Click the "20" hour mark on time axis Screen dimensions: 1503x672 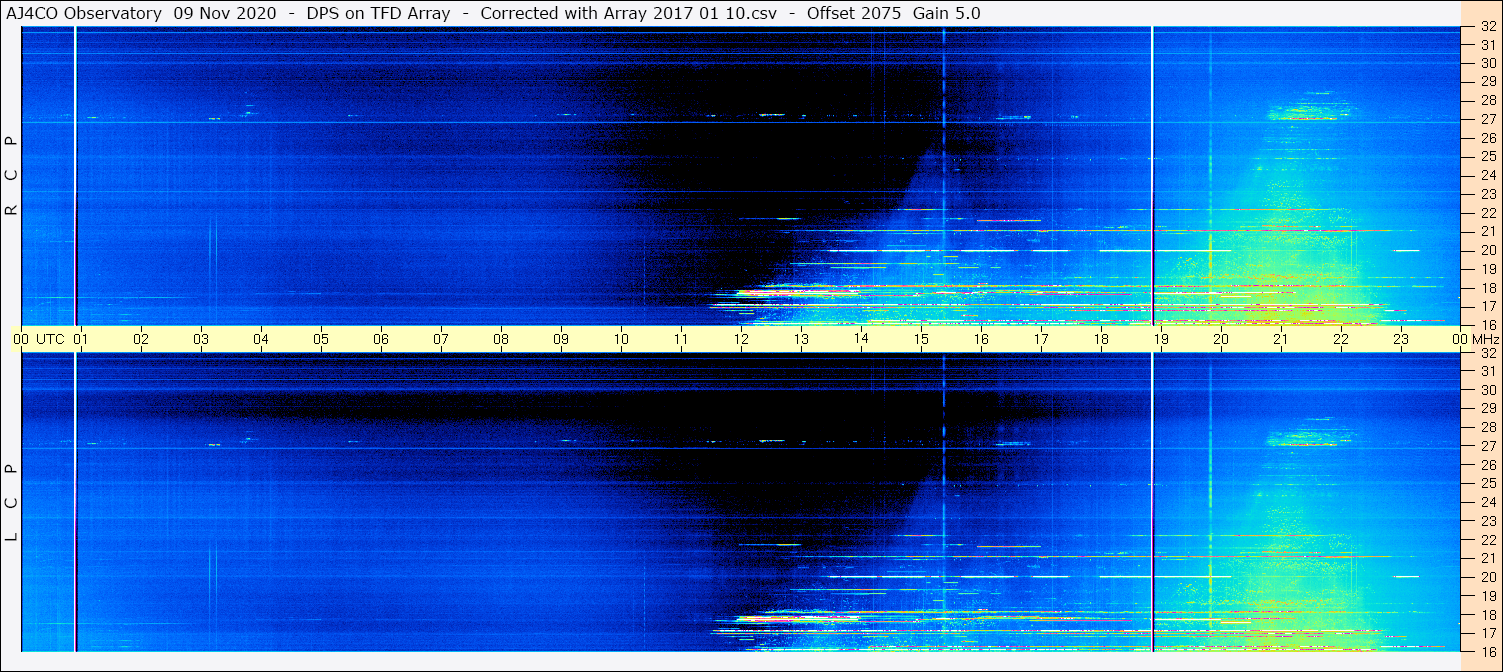(1221, 339)
